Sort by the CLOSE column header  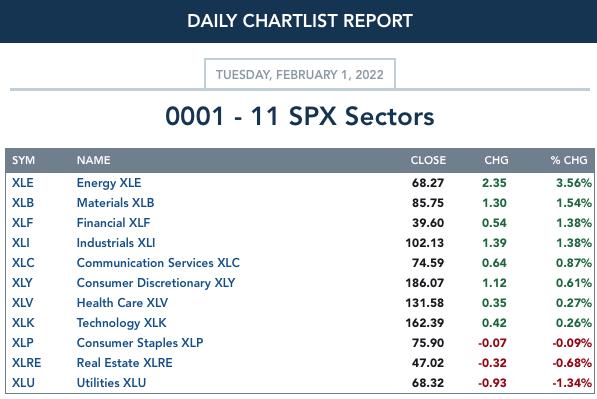coord(428,160)
